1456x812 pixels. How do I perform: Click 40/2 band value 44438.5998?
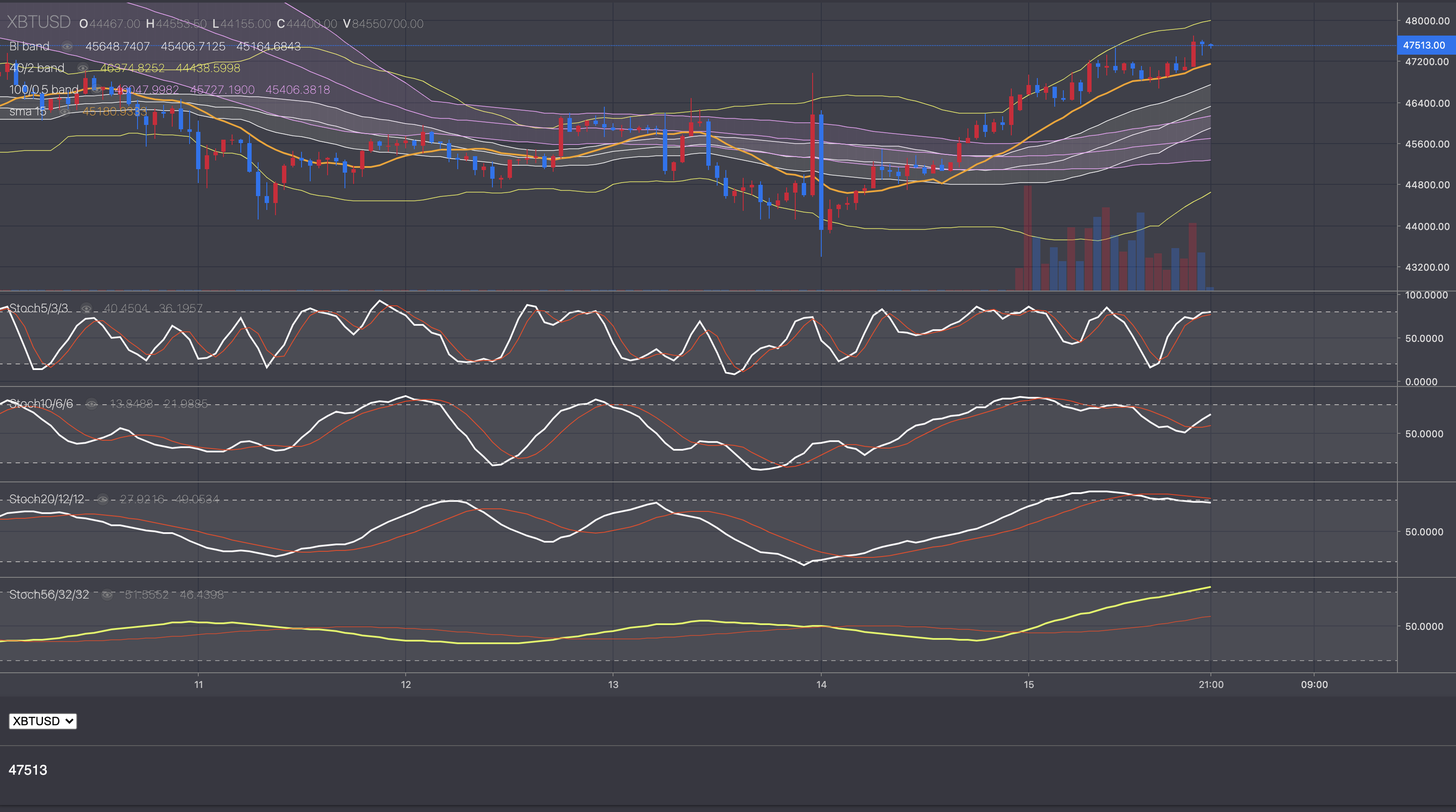point(208,69)
